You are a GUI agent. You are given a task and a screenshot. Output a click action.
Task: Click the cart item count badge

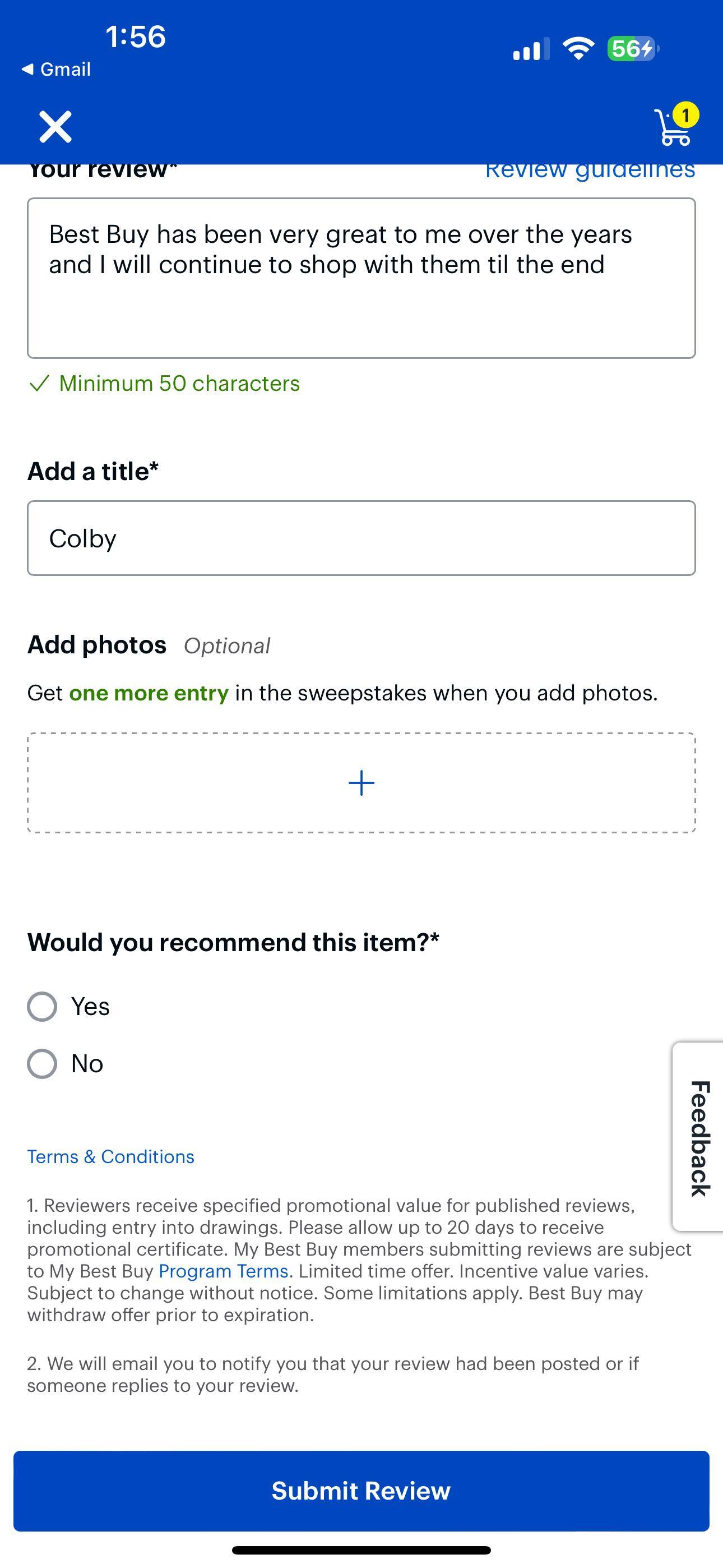pyautogui.click(x=685, y=113)
